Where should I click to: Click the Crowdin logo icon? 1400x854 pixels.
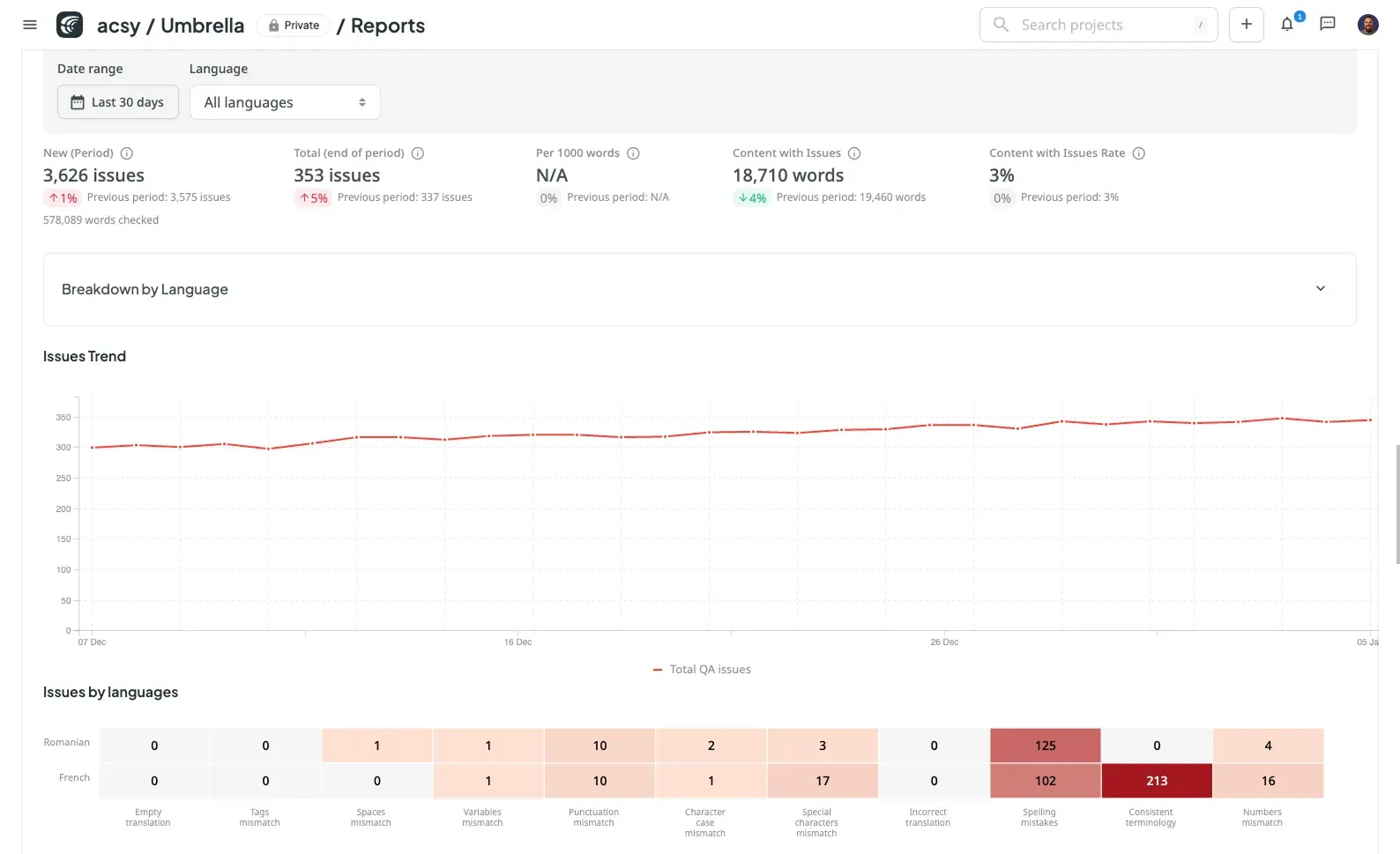coord(70,25)
